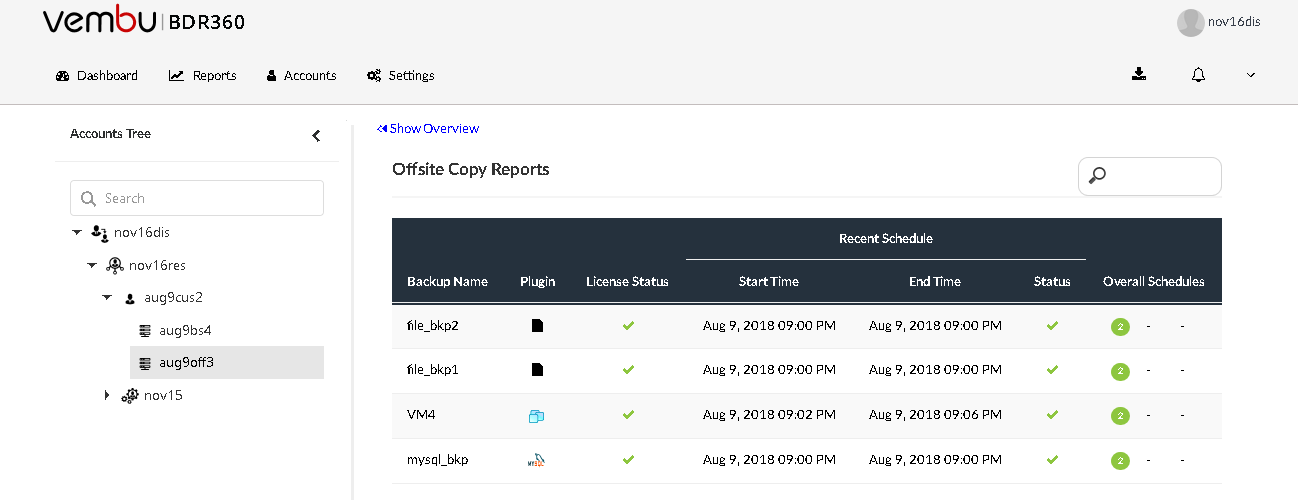
Task: Select nov16dis in the accounts tree
Action: (x=142, y=232)
